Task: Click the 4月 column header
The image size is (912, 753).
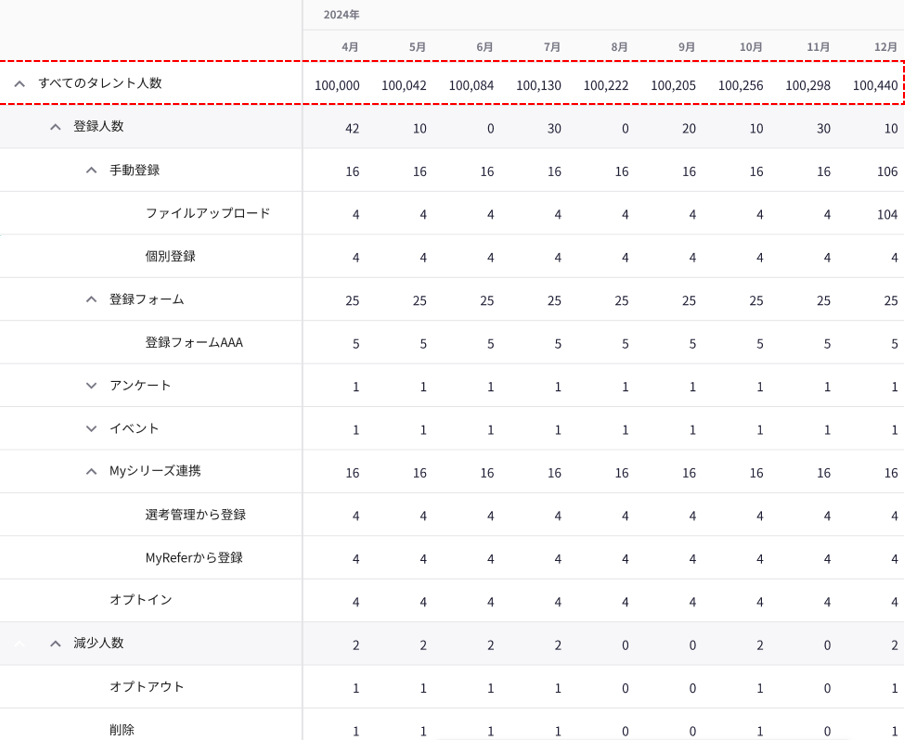Action: pyautogui.click(x=350, y=47)
